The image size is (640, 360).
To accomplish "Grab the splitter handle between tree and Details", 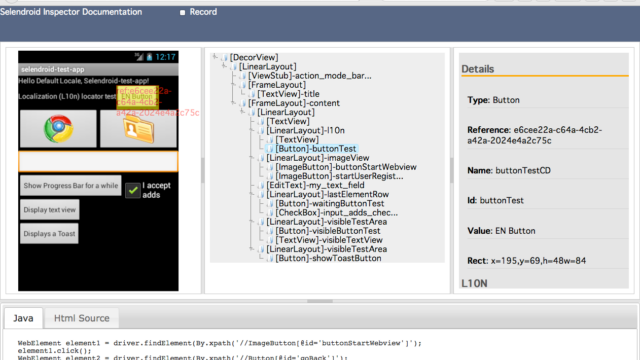I will click(x=451, y=170).
